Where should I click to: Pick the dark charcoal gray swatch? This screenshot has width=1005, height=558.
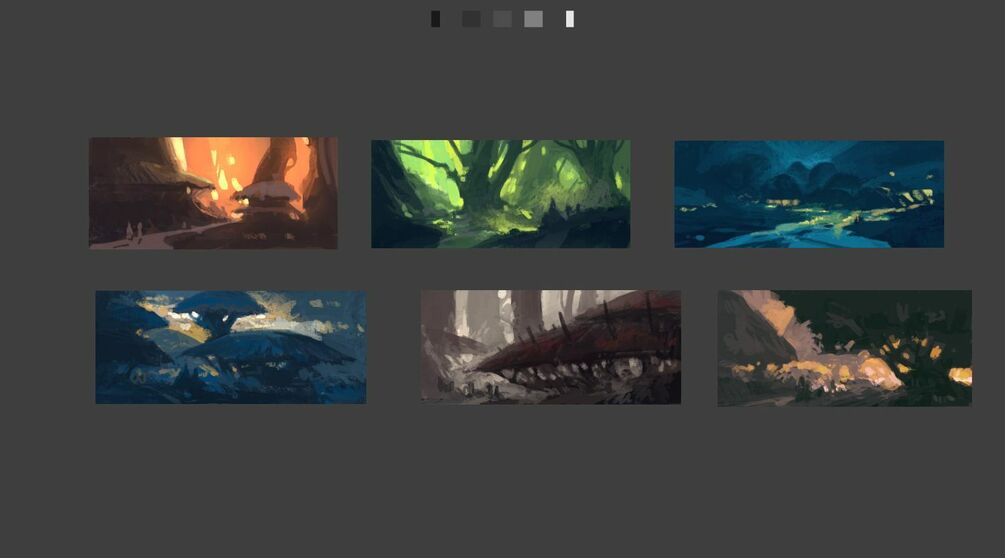pos(471,19)
